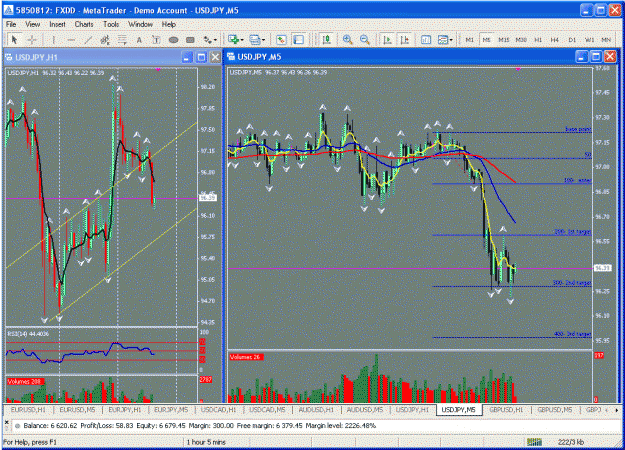The image size is (625, 450).
Task: Switch to EURUSD,H1 chart tab
Action: click(28, 410)
